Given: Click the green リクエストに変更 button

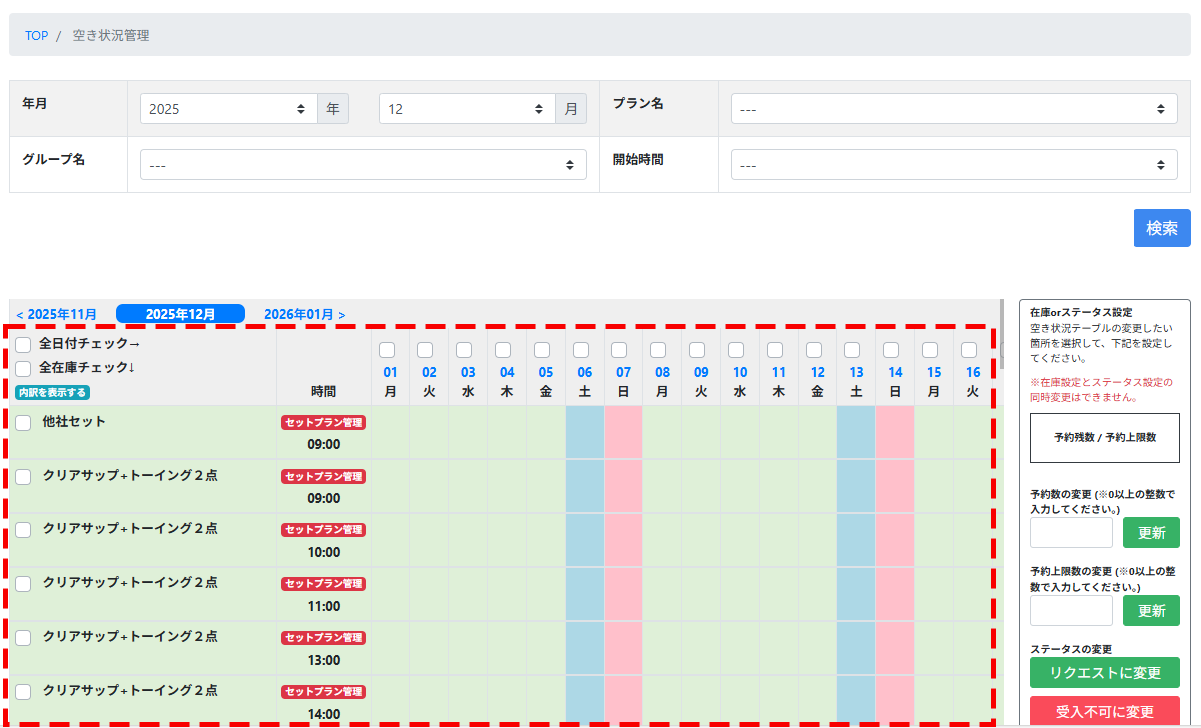Looking at the screenshot, I should 1104,672.
